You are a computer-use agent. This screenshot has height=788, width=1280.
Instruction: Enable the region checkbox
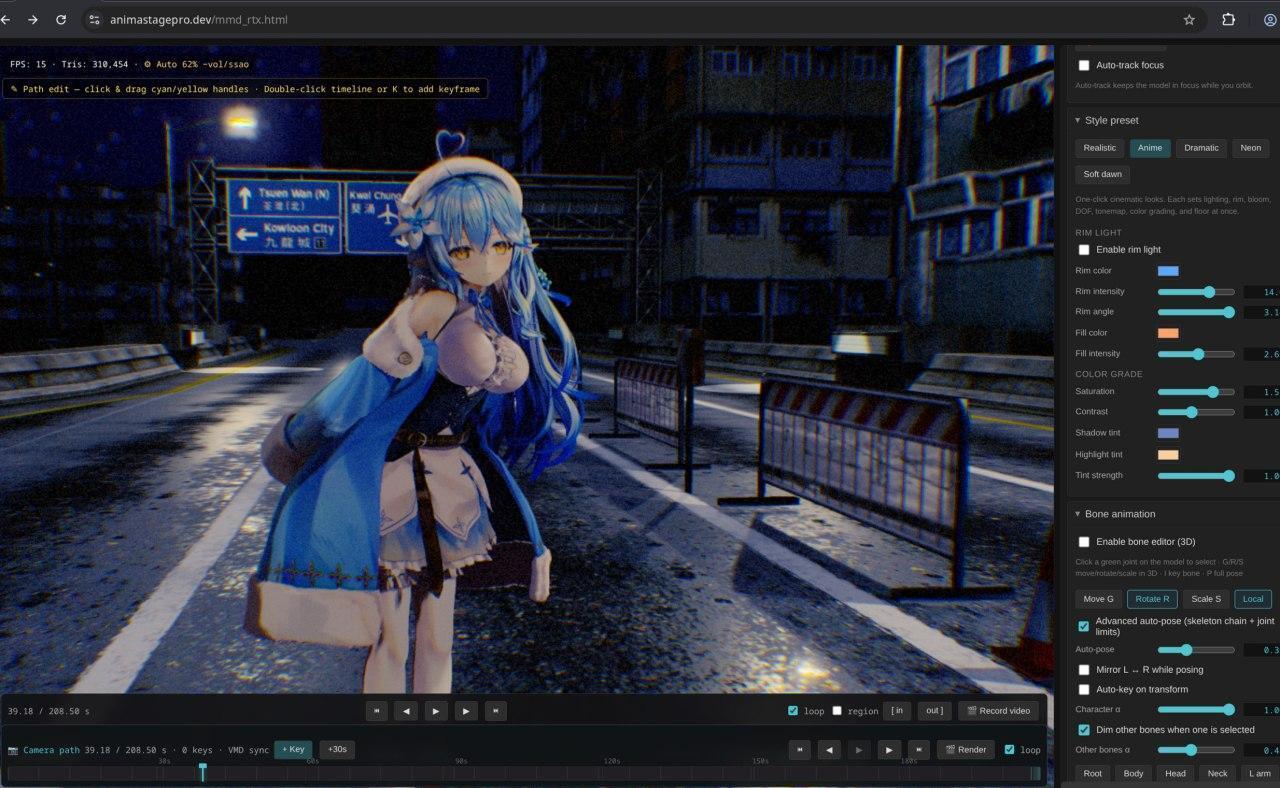click(837, 711)
